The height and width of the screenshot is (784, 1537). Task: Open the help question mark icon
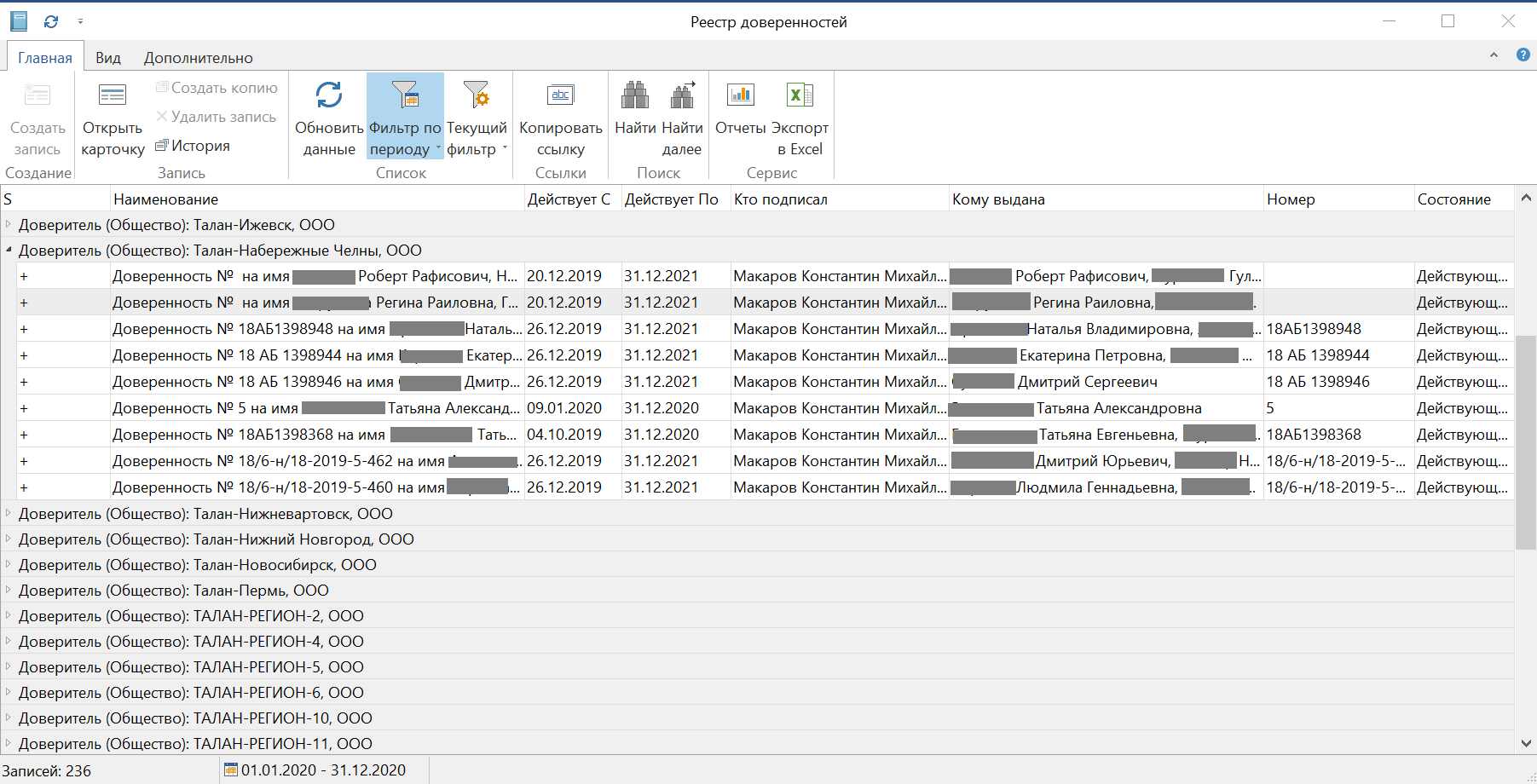click(x=1523, y=55)
